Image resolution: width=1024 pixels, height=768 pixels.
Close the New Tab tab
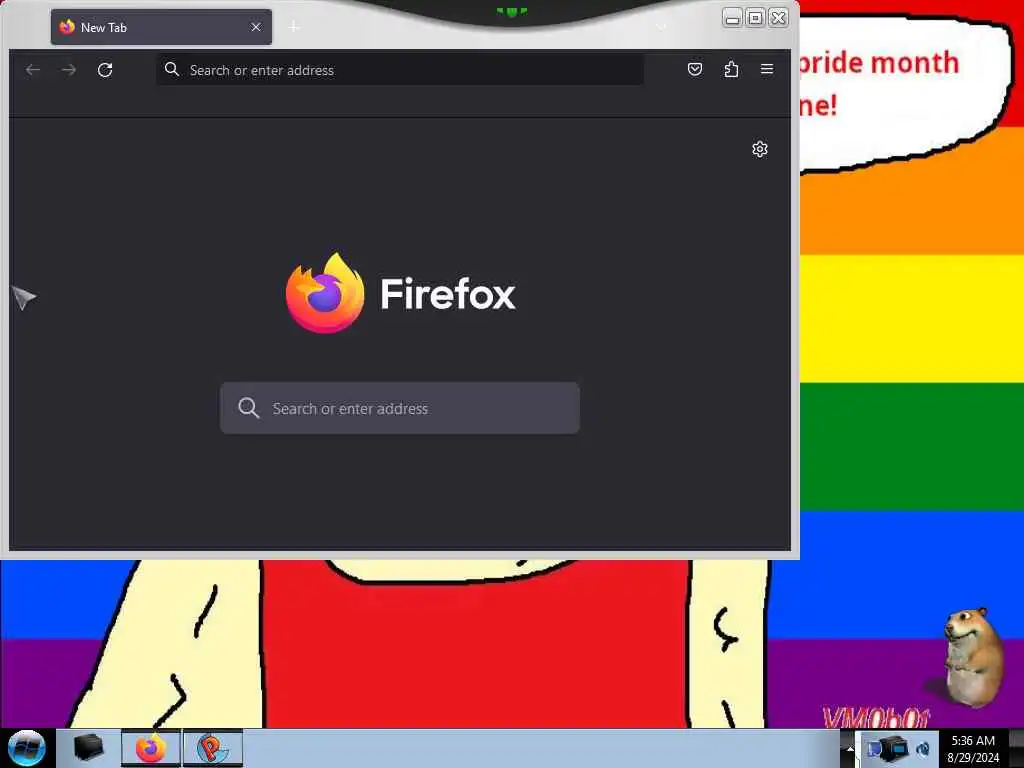click(x=256, y=27)
